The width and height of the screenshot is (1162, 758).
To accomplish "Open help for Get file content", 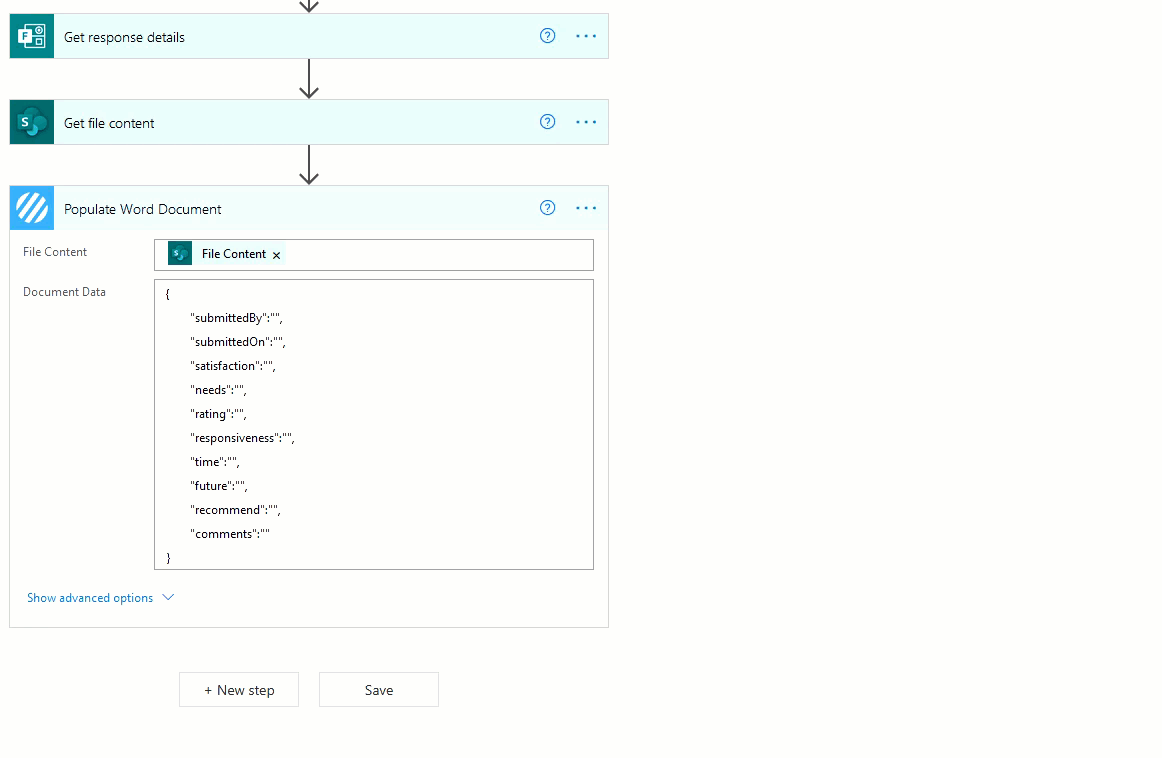I will 548,122.
